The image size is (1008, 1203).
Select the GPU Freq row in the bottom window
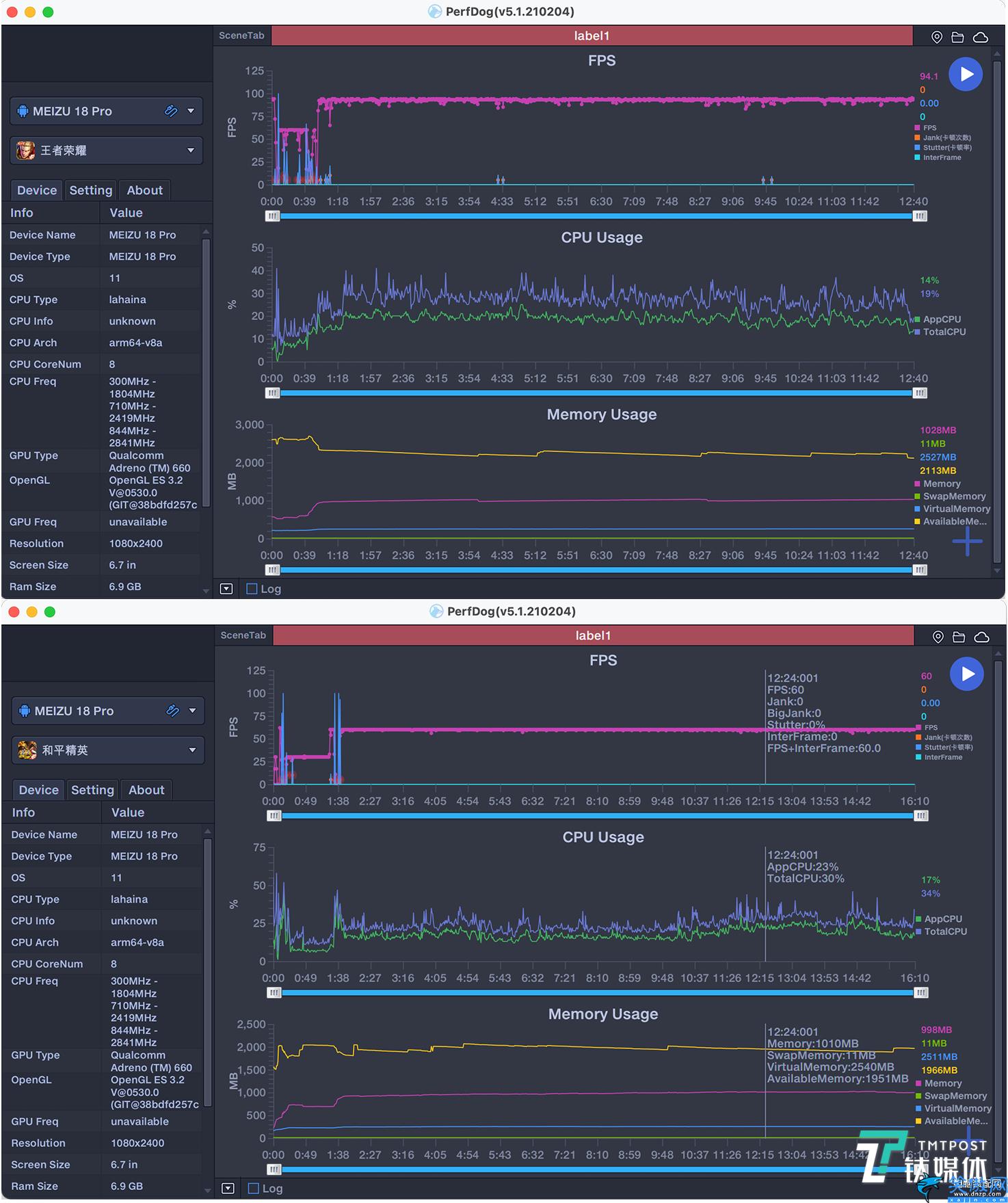[103, 1122]
